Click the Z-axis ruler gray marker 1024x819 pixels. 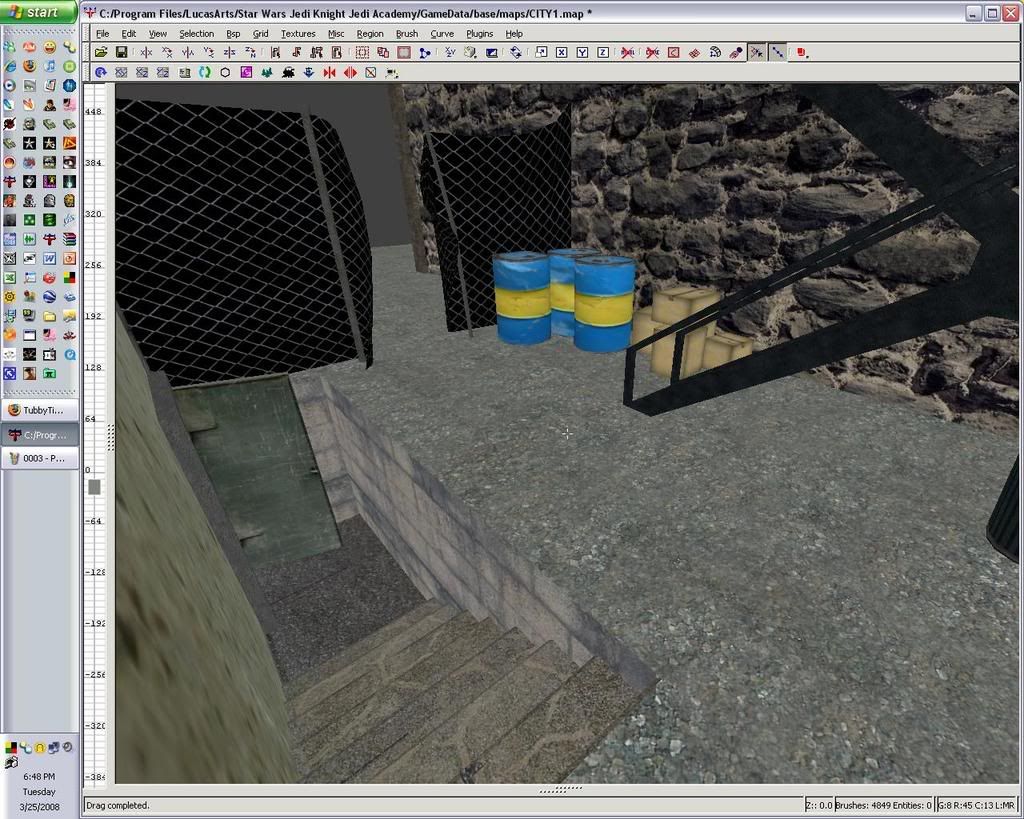pos(94,487)
